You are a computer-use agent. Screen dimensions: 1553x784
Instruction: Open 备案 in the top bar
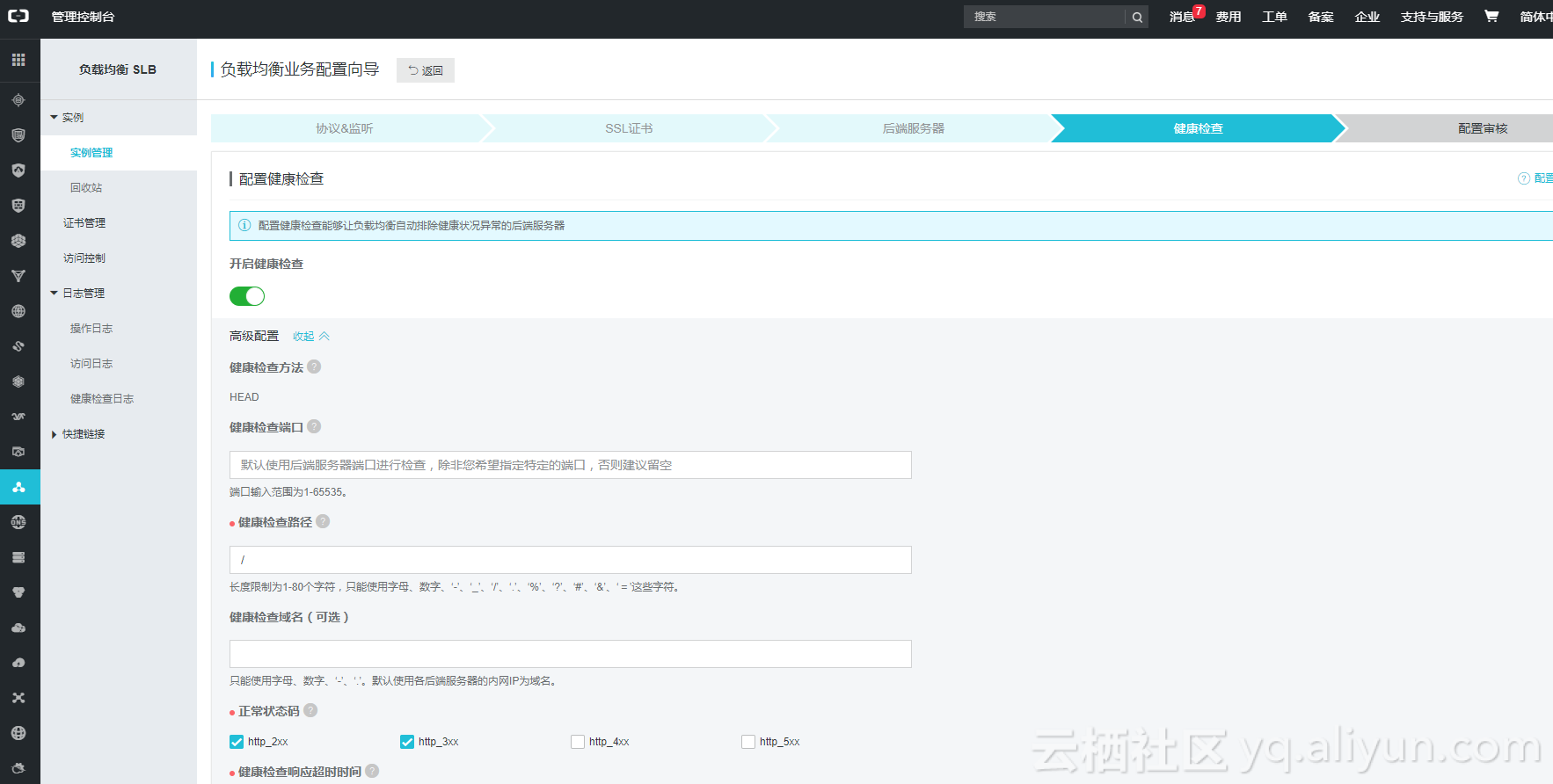click(x=1321, y=17)
